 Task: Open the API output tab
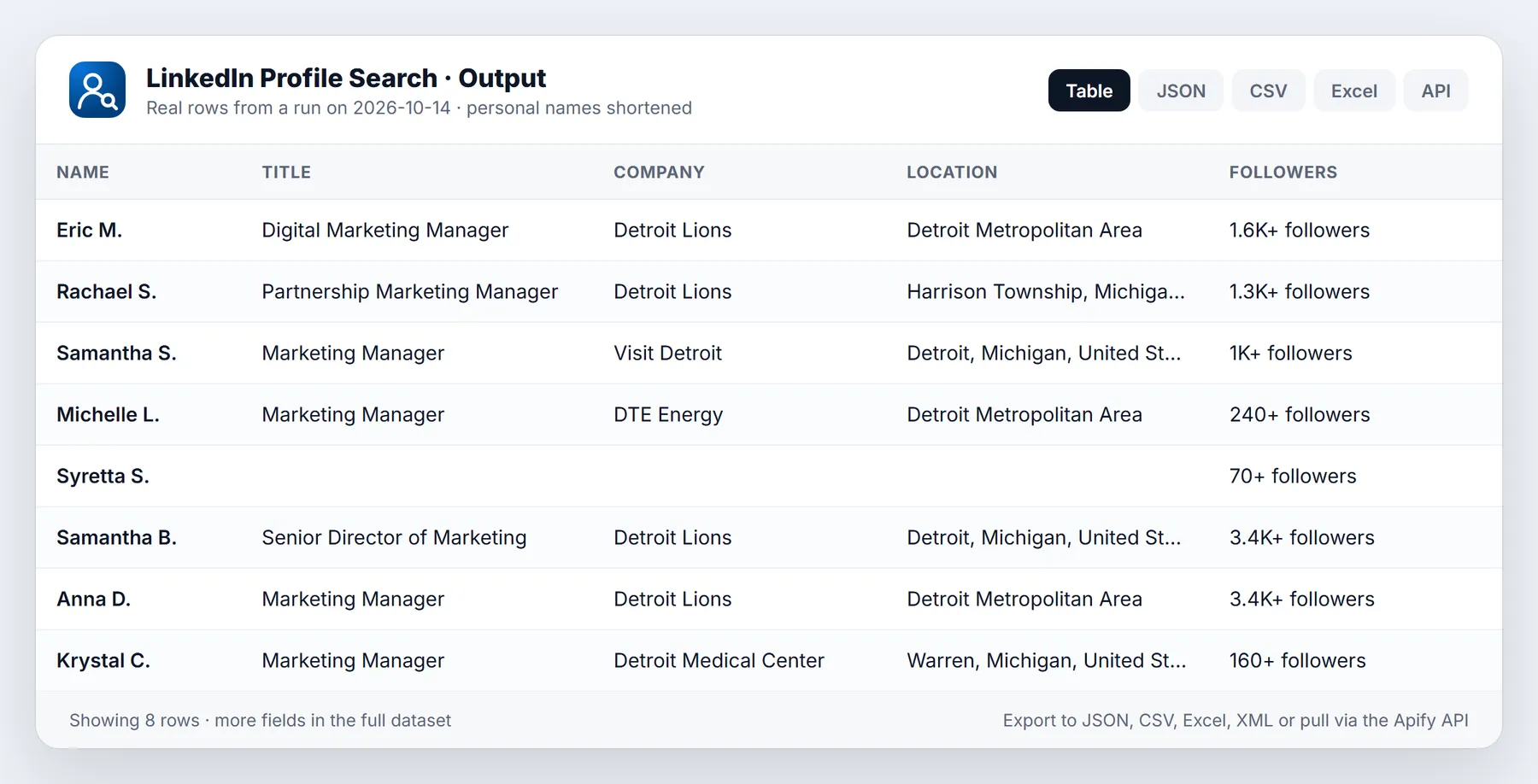point(1435,91)
